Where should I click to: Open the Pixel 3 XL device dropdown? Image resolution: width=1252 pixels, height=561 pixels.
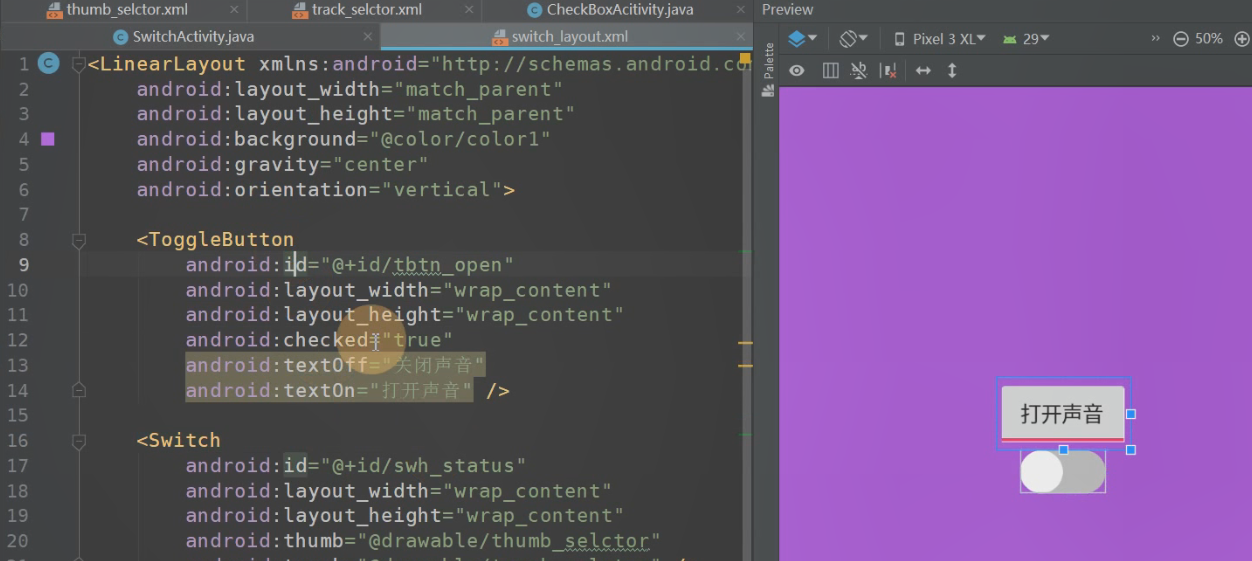939,39
